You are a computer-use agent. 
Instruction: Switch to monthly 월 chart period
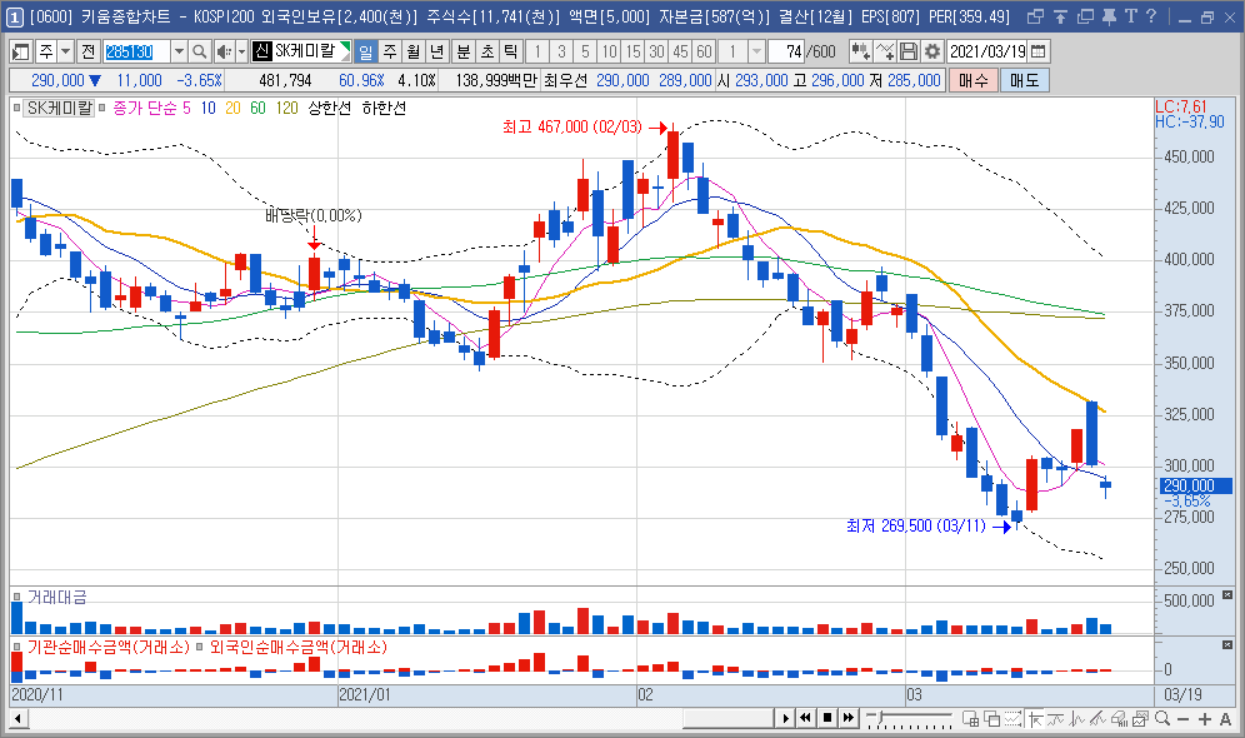click(412, 52)
